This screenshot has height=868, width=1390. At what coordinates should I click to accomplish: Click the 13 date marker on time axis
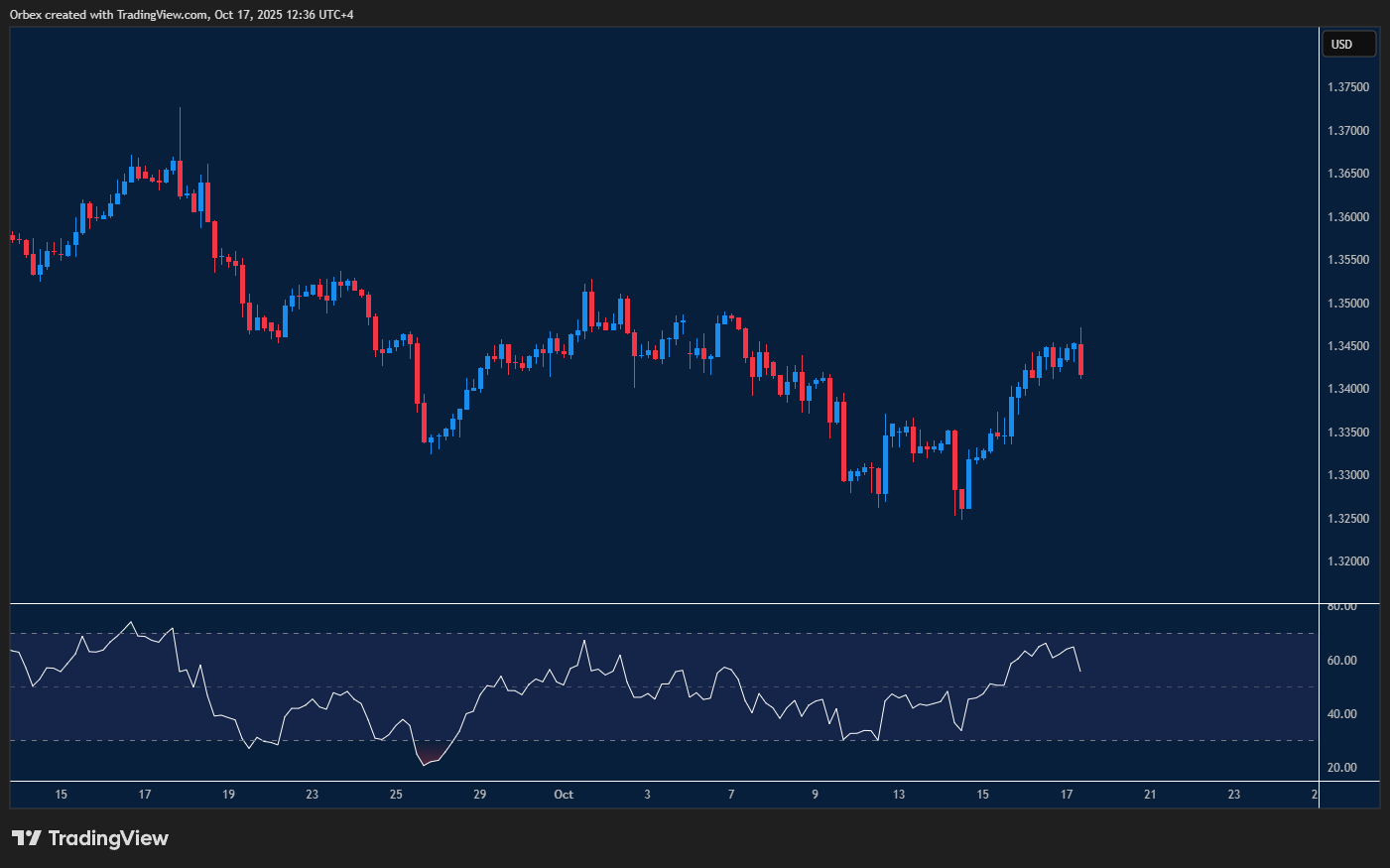coord(899,795)
